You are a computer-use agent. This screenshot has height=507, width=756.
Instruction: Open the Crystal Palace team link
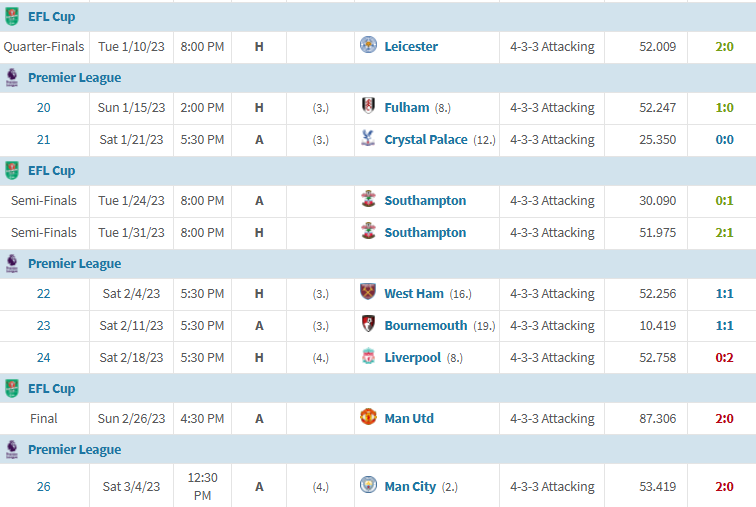coord(426,140)
